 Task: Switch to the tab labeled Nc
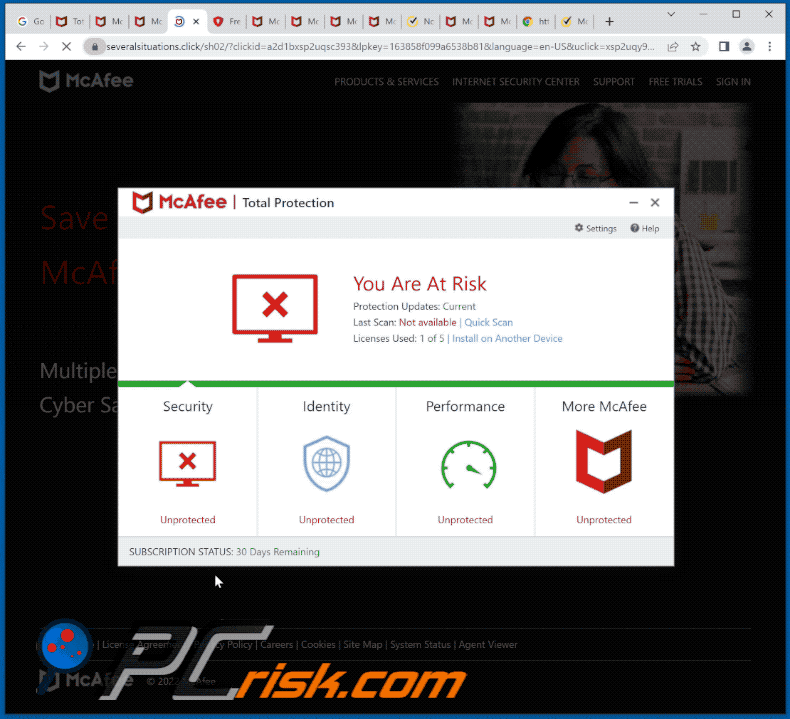[421, 21]
